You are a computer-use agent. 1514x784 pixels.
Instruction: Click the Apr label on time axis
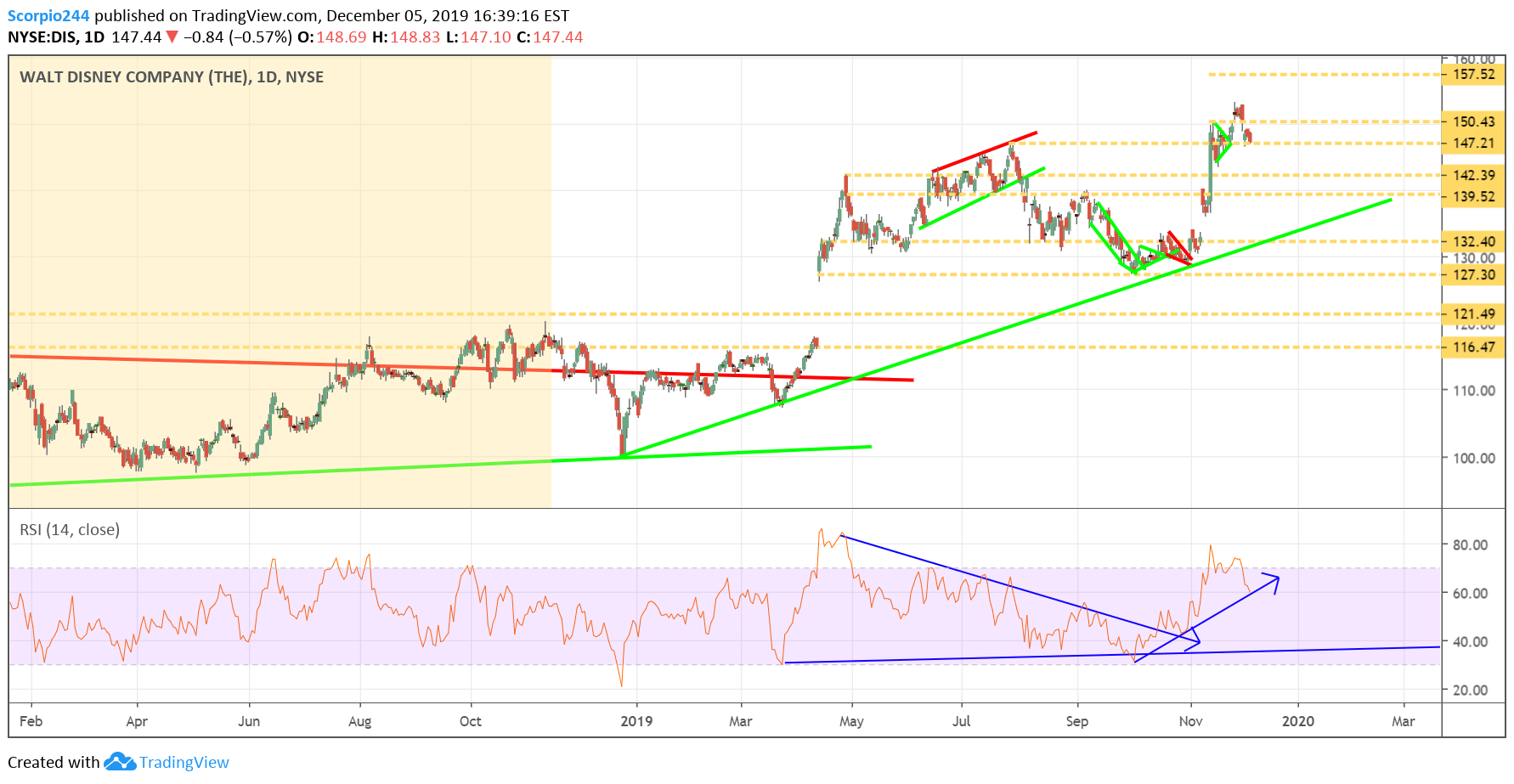137,721
